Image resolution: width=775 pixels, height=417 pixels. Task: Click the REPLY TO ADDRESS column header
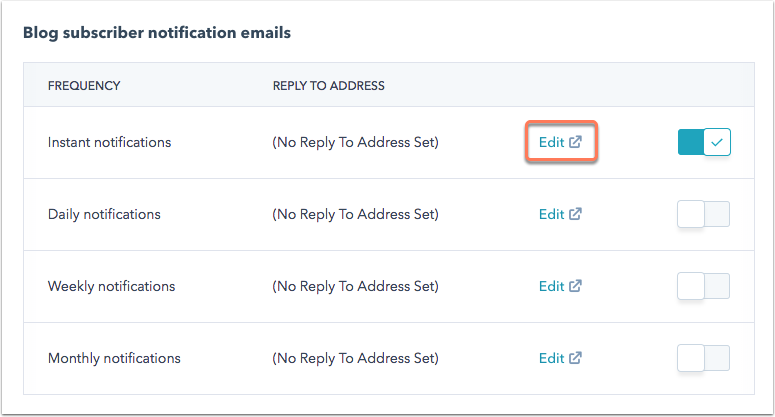tap(328, 86)
